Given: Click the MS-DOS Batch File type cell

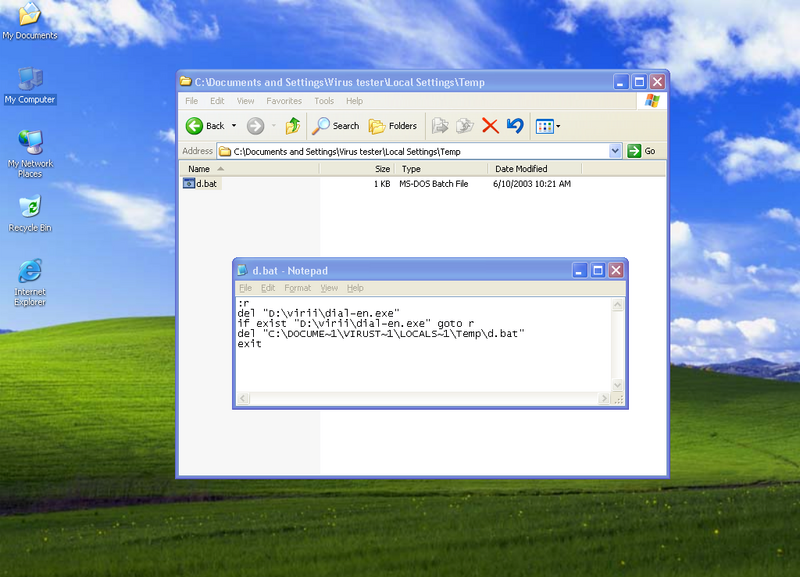Looking at the screenshot, I should point(434,184).
